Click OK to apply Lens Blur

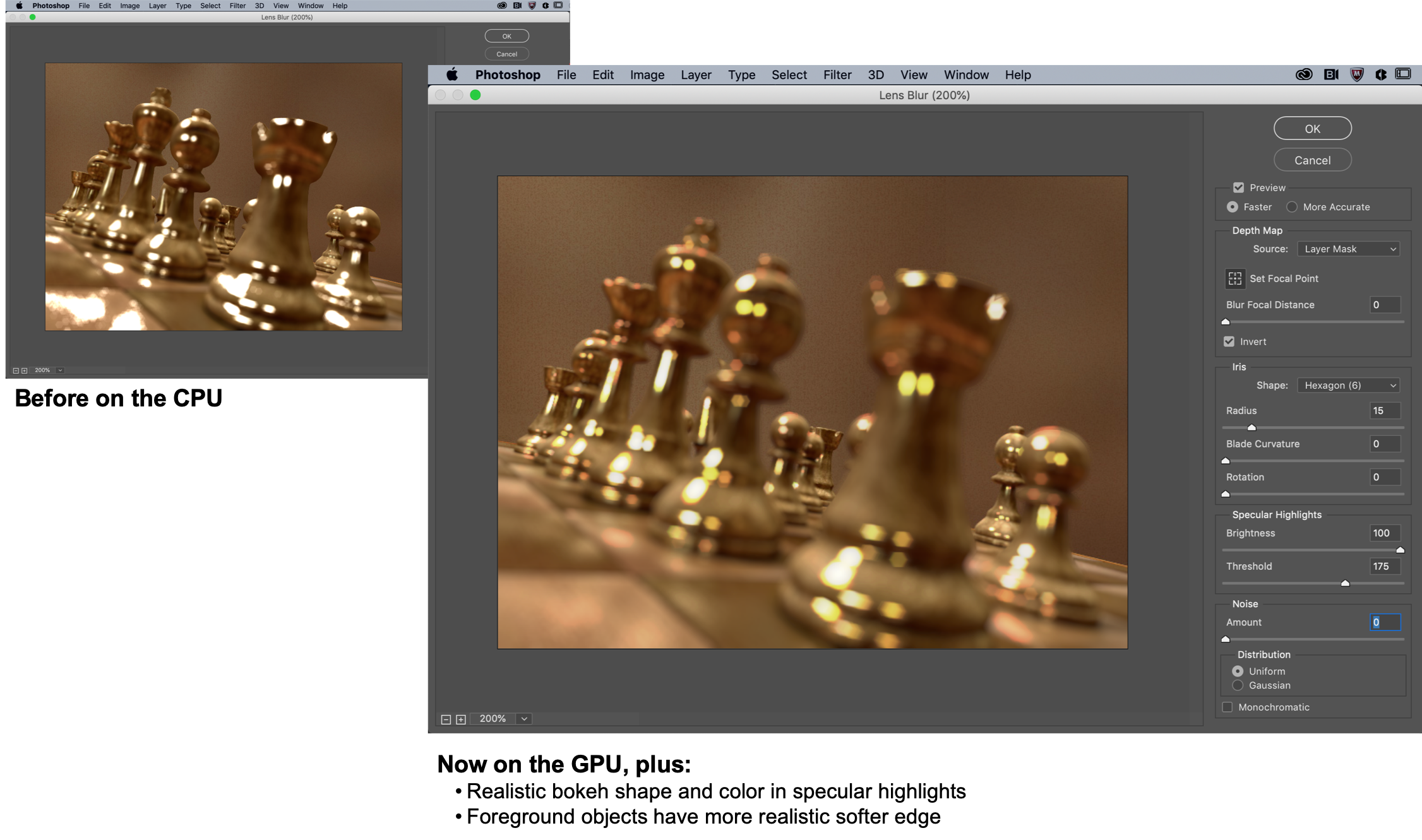point(1312,129)
